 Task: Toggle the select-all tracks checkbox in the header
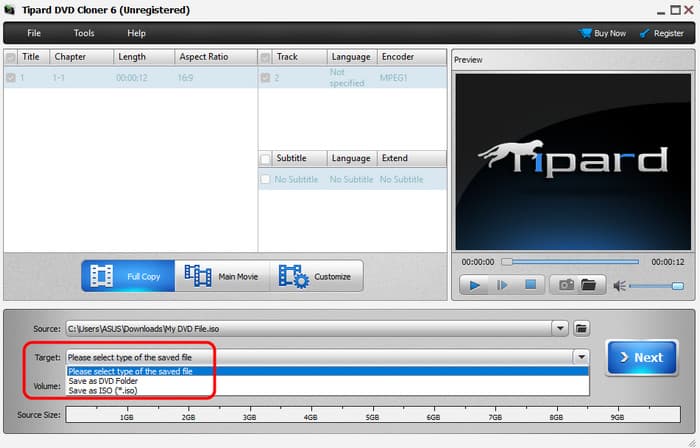(x=265, y=57)
